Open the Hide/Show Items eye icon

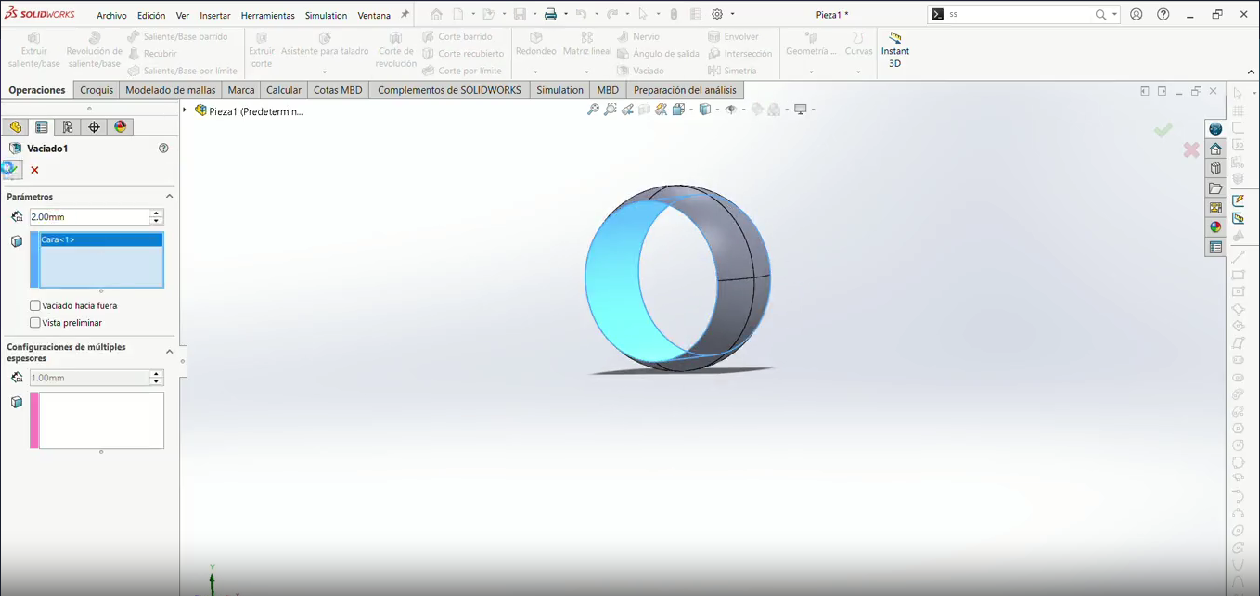pyautogui.click(x=731, y=109)
